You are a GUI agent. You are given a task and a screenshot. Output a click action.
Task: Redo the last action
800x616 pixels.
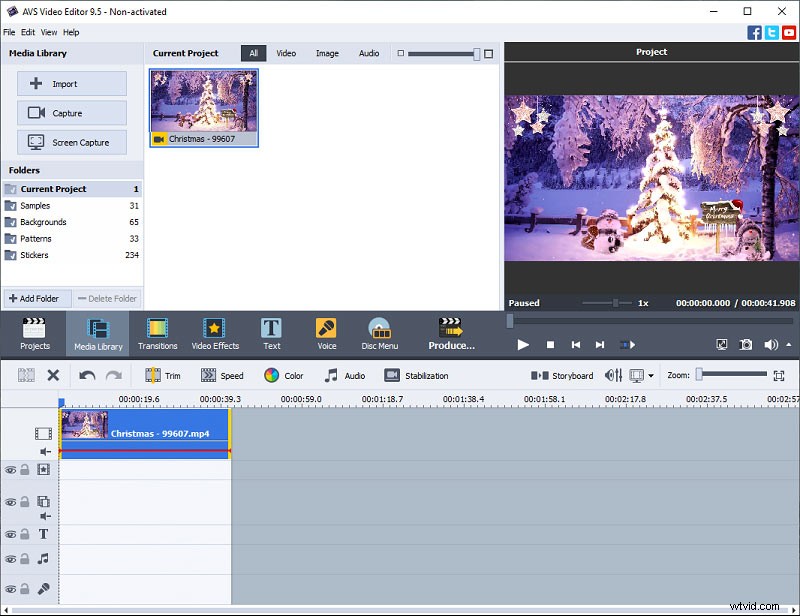coord(113,376)
